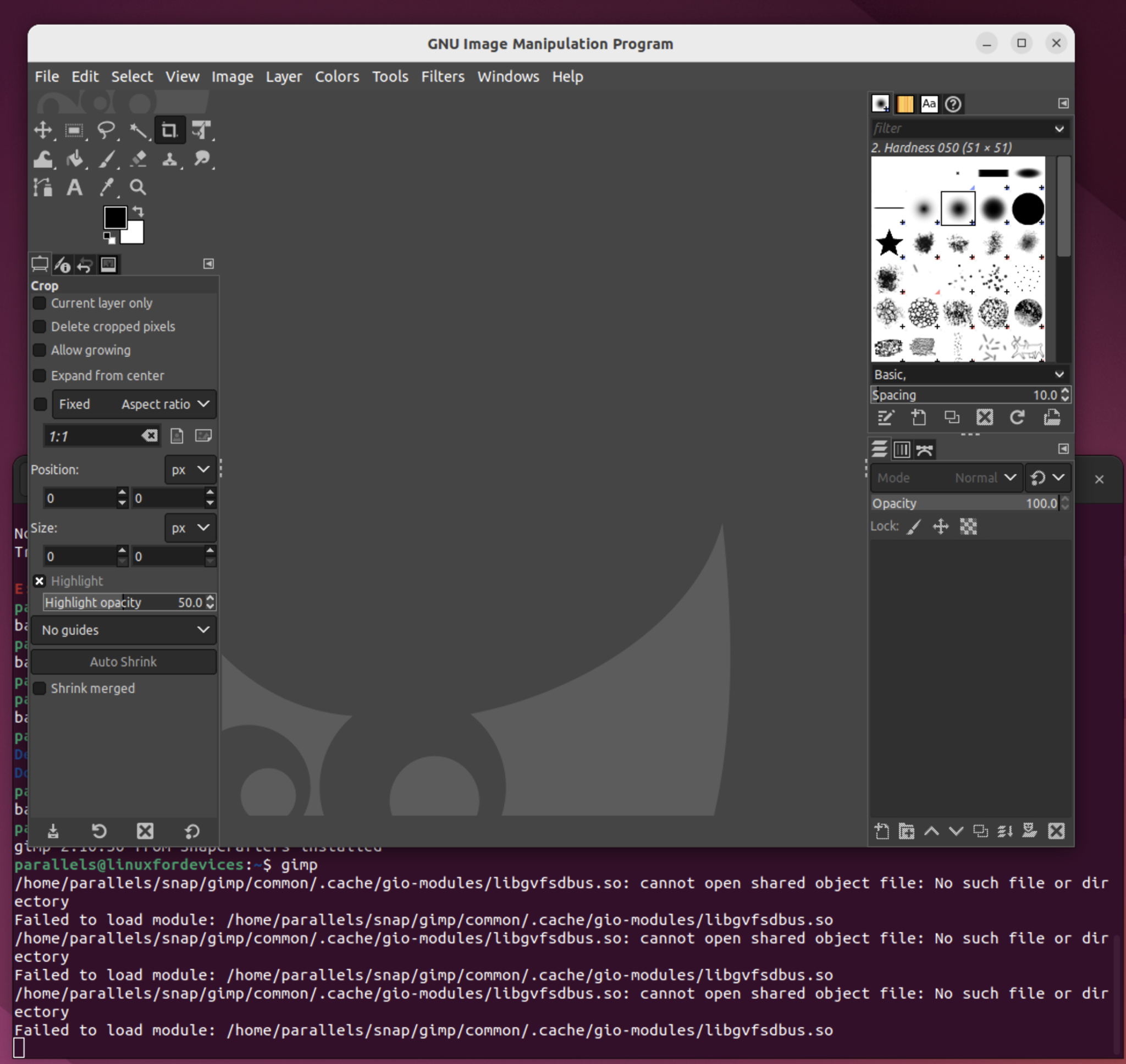1126x1064 pixels.
Task: Refresh the brushes list
Action: click(1018, 418)
